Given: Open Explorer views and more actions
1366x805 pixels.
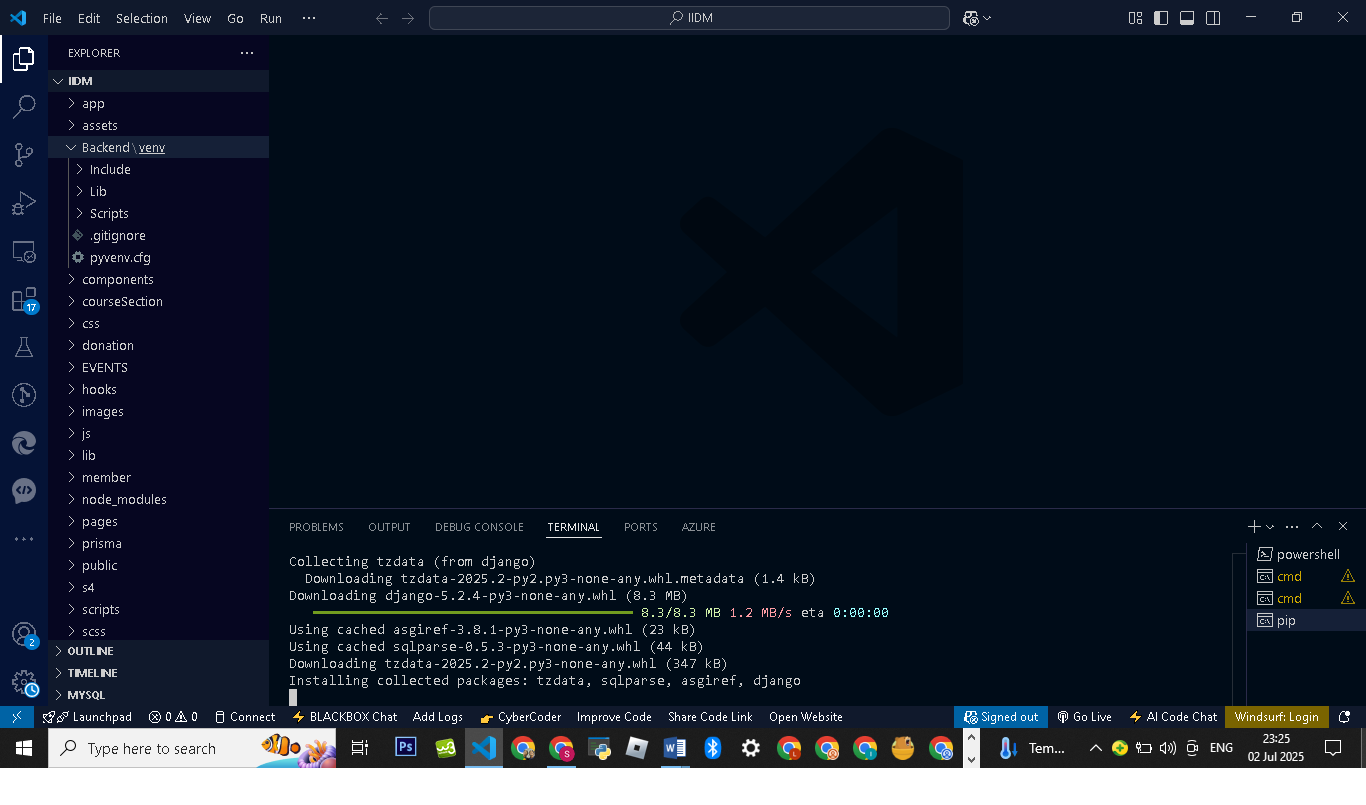Looking at the screenshot, I should coord(247,53).
